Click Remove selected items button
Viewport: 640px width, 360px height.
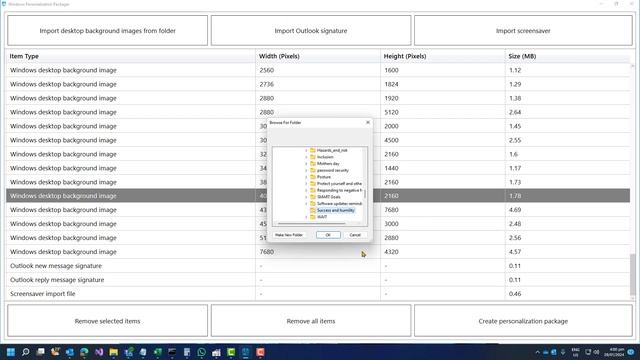(x=107, y=321)
